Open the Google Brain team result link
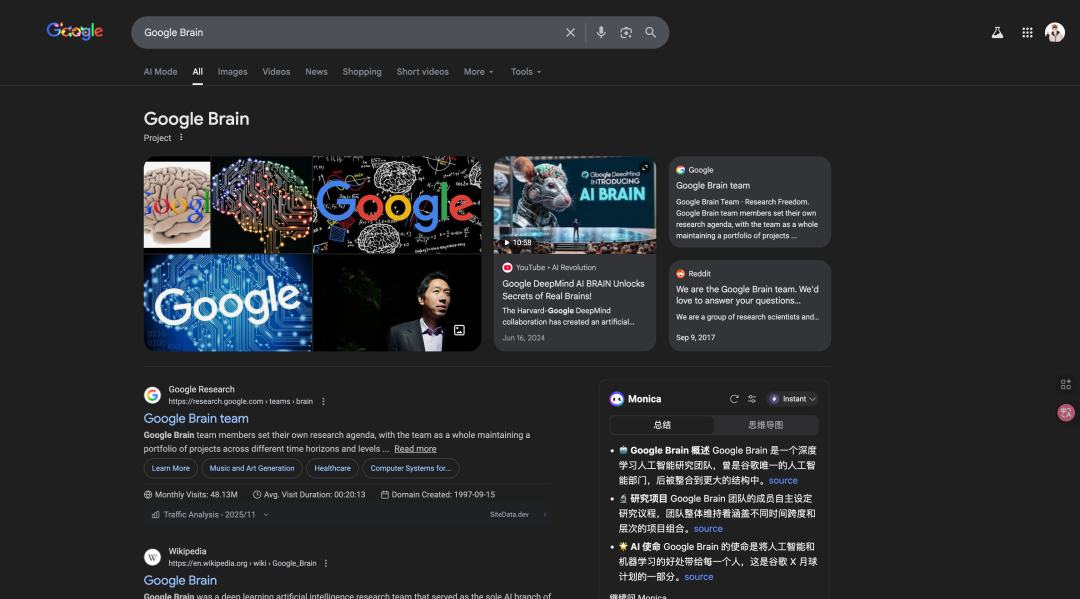 coord(196,419)
